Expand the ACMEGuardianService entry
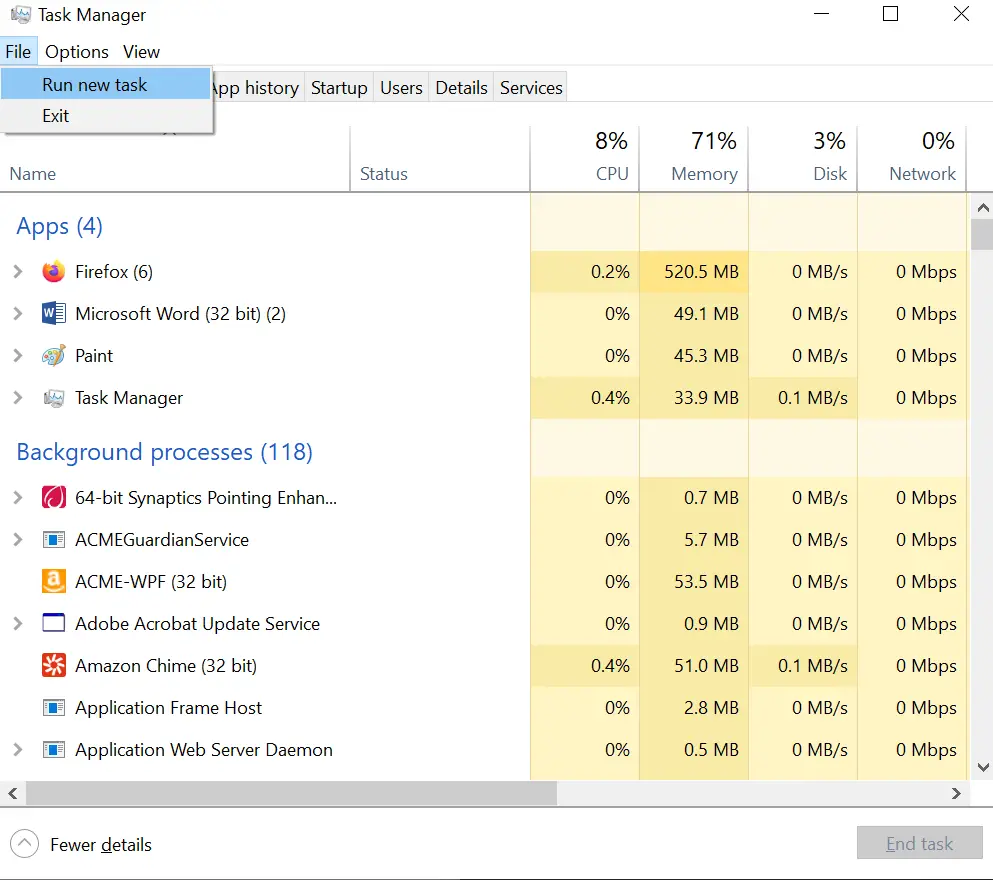993x880 pixels. click(18, 539)
